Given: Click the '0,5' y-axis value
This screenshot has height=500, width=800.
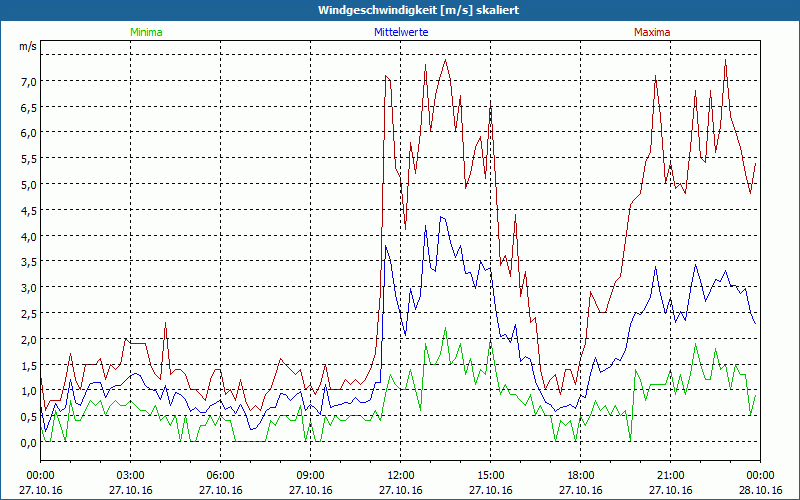Looking at the screenshot, I should [x=28, y=417].
